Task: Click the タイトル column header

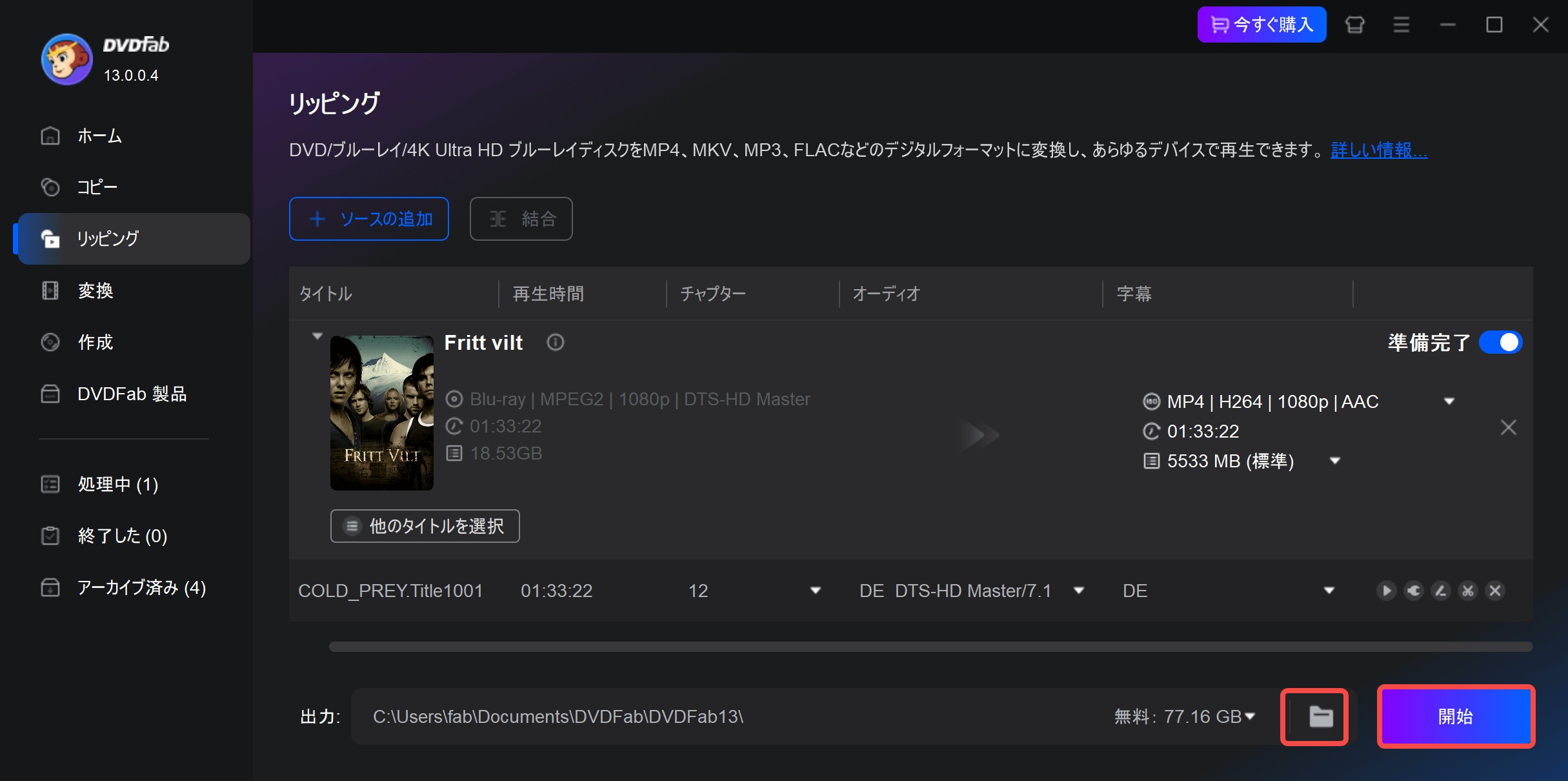Action: pyautogui.click(x=326, y=294)
